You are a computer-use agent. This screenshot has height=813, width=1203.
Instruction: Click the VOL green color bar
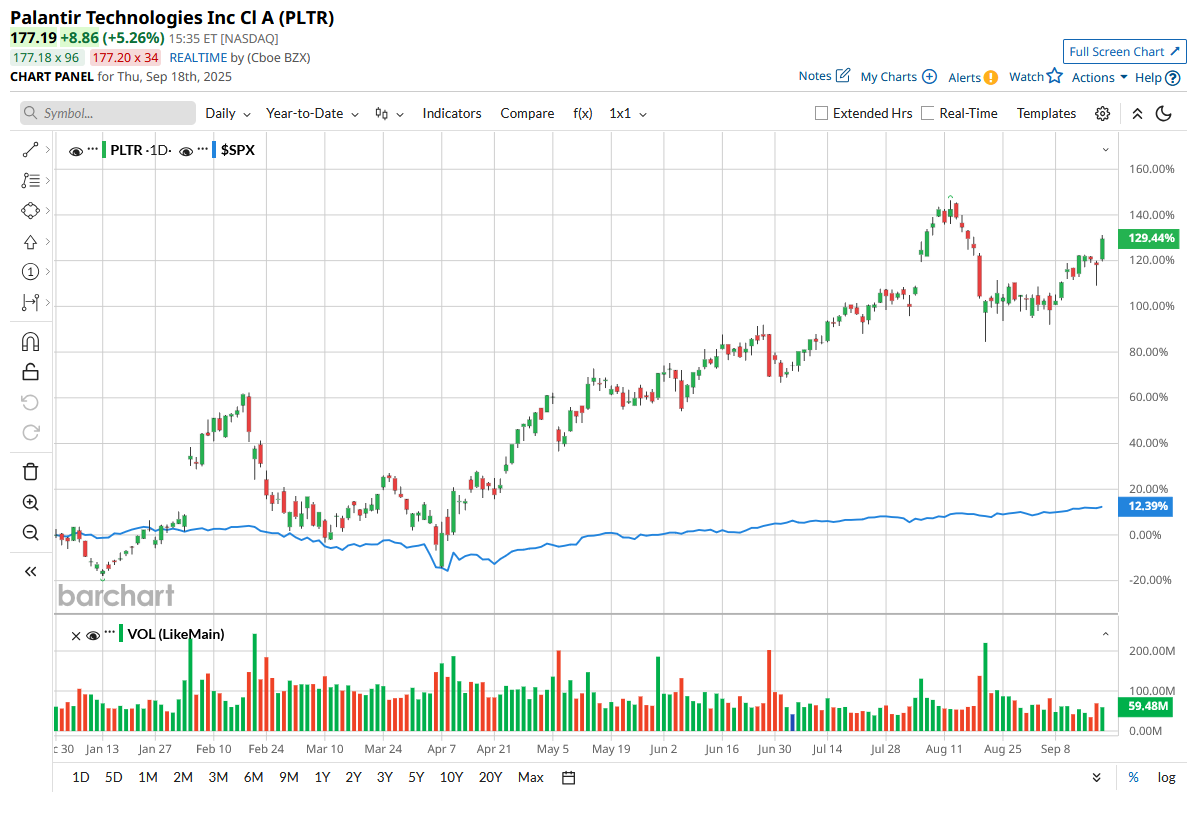click(x=121, y=634)
